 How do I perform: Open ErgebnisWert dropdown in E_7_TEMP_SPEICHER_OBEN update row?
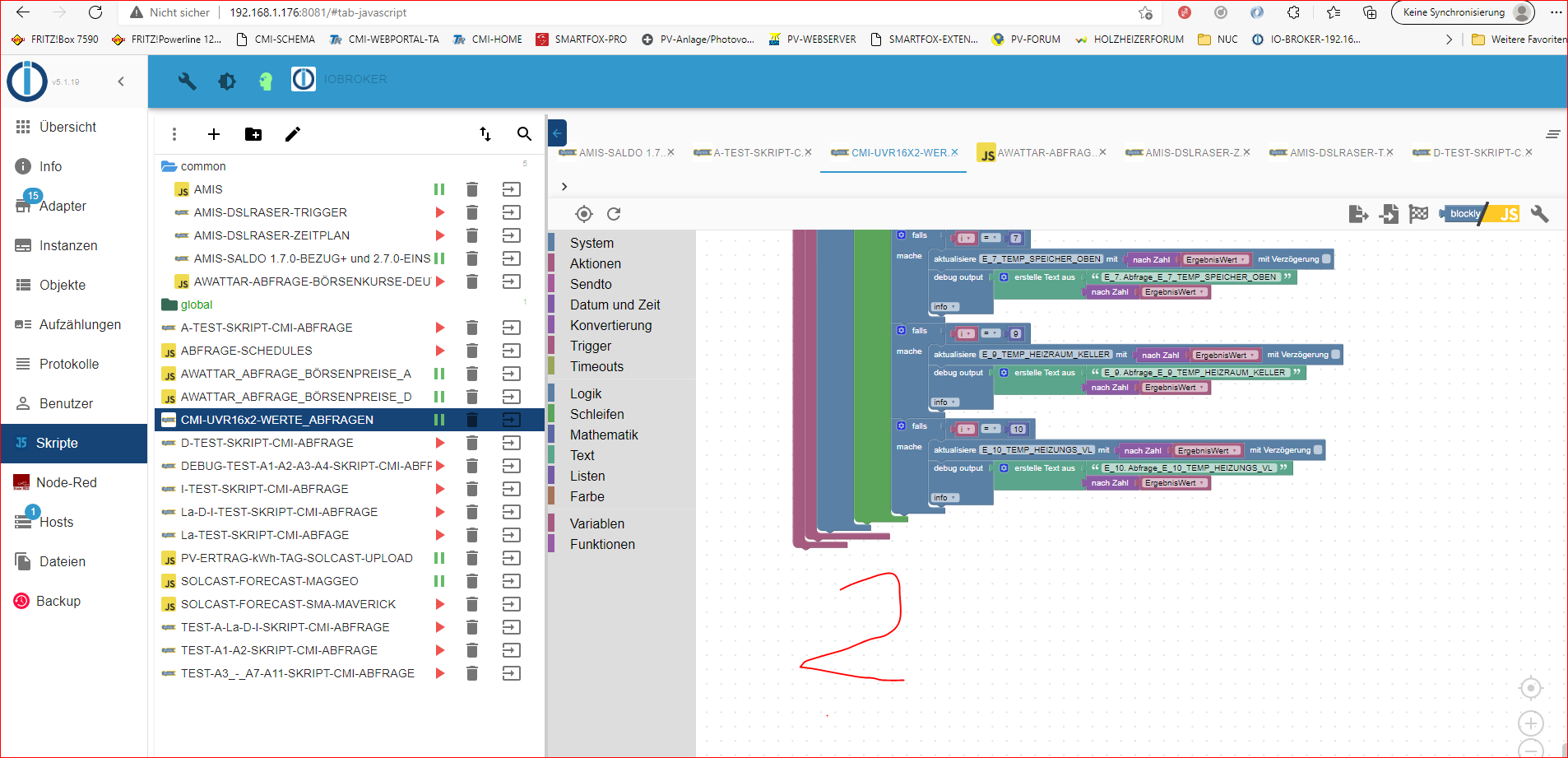point(1215,260)
